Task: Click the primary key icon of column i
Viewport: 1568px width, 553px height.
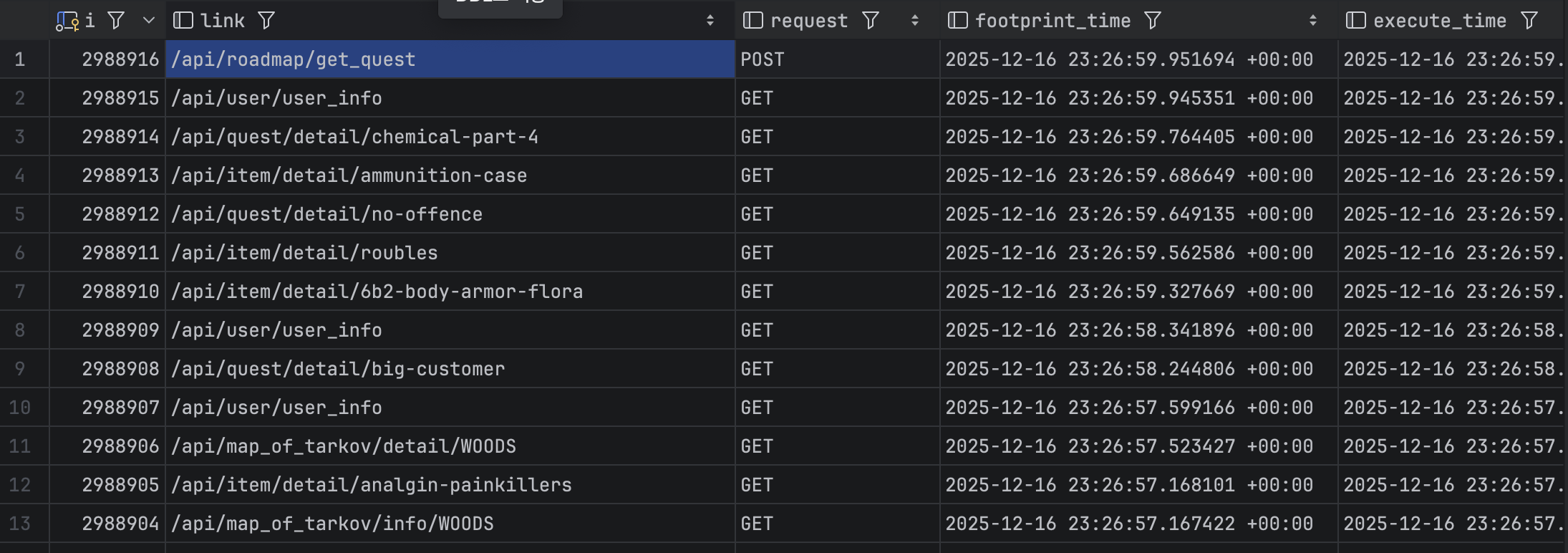Action: [67, 21]
